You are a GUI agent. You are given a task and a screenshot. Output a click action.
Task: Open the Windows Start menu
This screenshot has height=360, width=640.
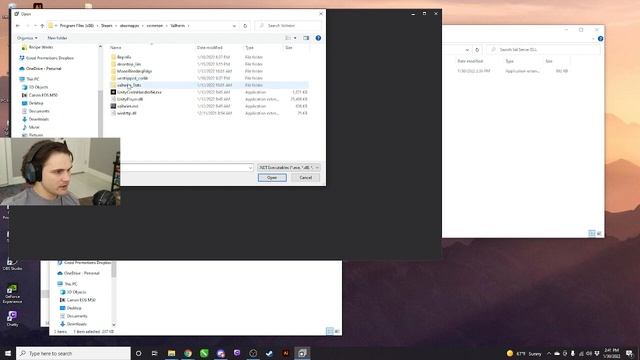click(8, 353)
